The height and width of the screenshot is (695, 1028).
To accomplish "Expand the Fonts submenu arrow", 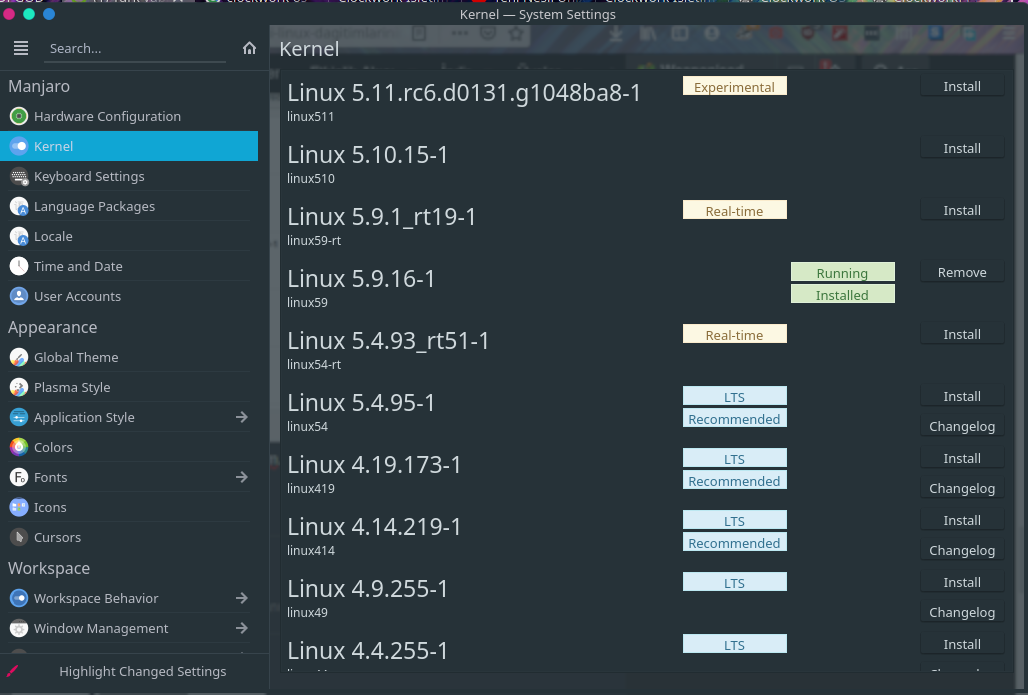I will click(242, 477).
